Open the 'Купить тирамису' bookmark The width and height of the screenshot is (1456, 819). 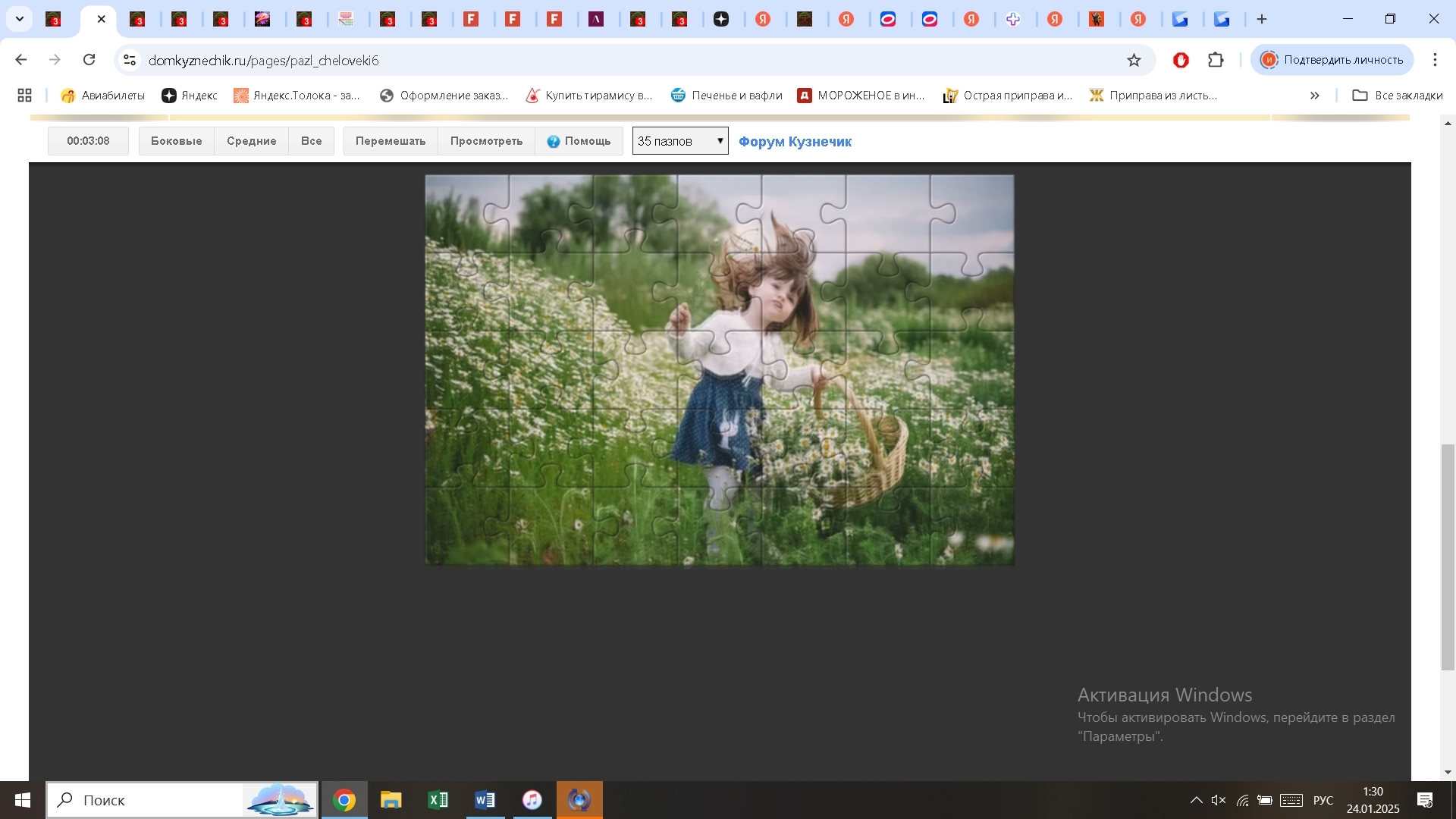[589, 95]
